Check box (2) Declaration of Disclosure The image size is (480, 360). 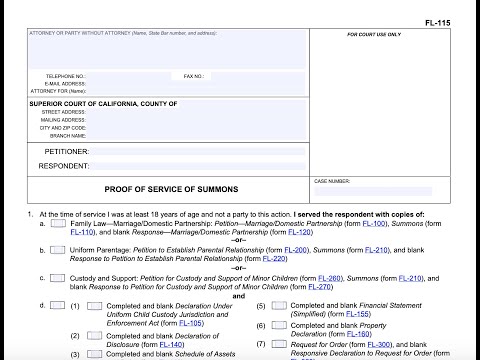pyautogui.click(x=94, y=336)
